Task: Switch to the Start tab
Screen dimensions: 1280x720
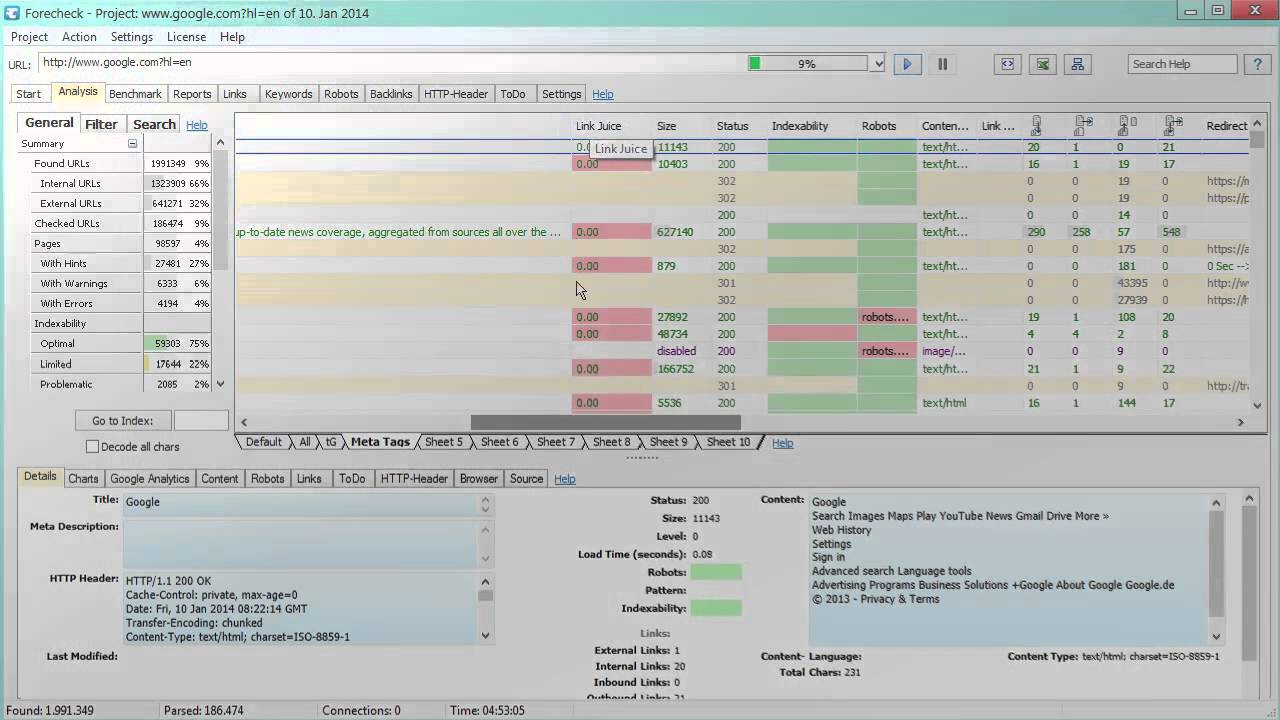Action: click(29, 94)
